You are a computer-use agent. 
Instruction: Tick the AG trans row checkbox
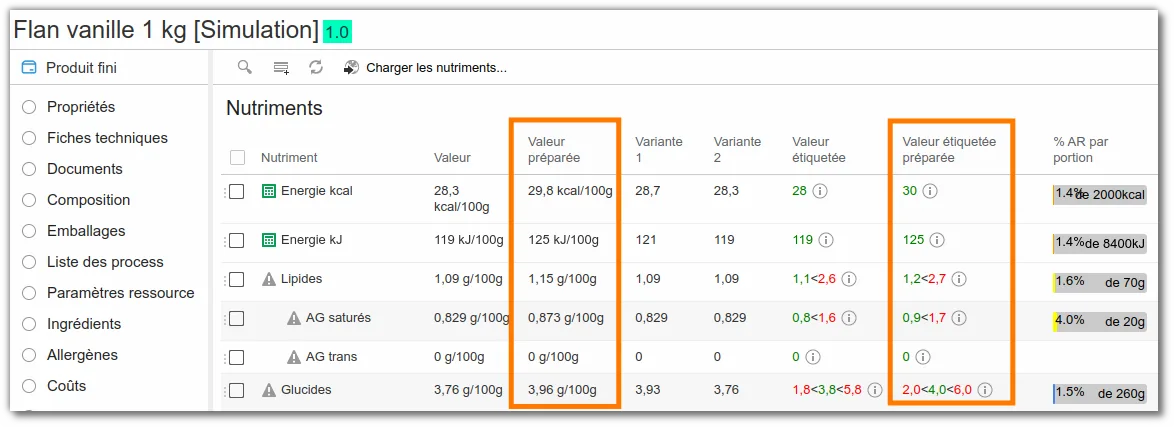tap(237, 357)
